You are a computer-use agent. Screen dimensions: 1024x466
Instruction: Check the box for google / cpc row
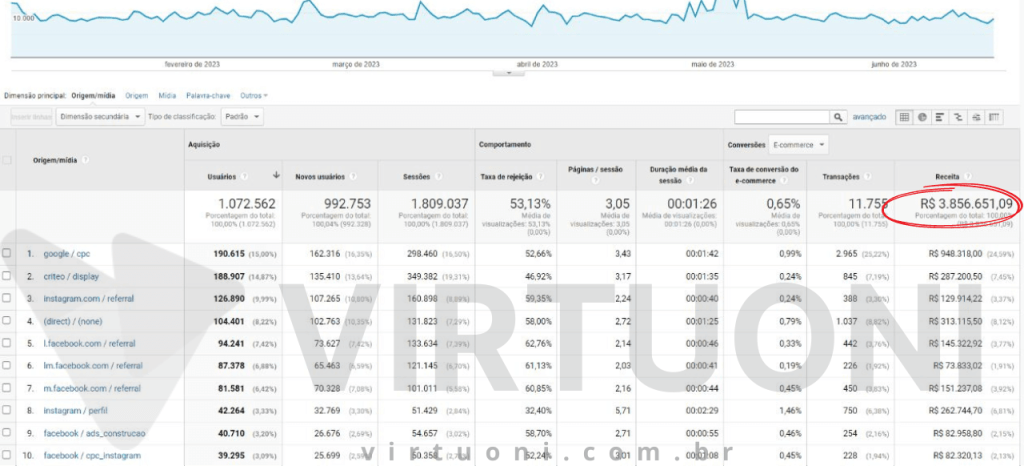[x=7, y=254]
